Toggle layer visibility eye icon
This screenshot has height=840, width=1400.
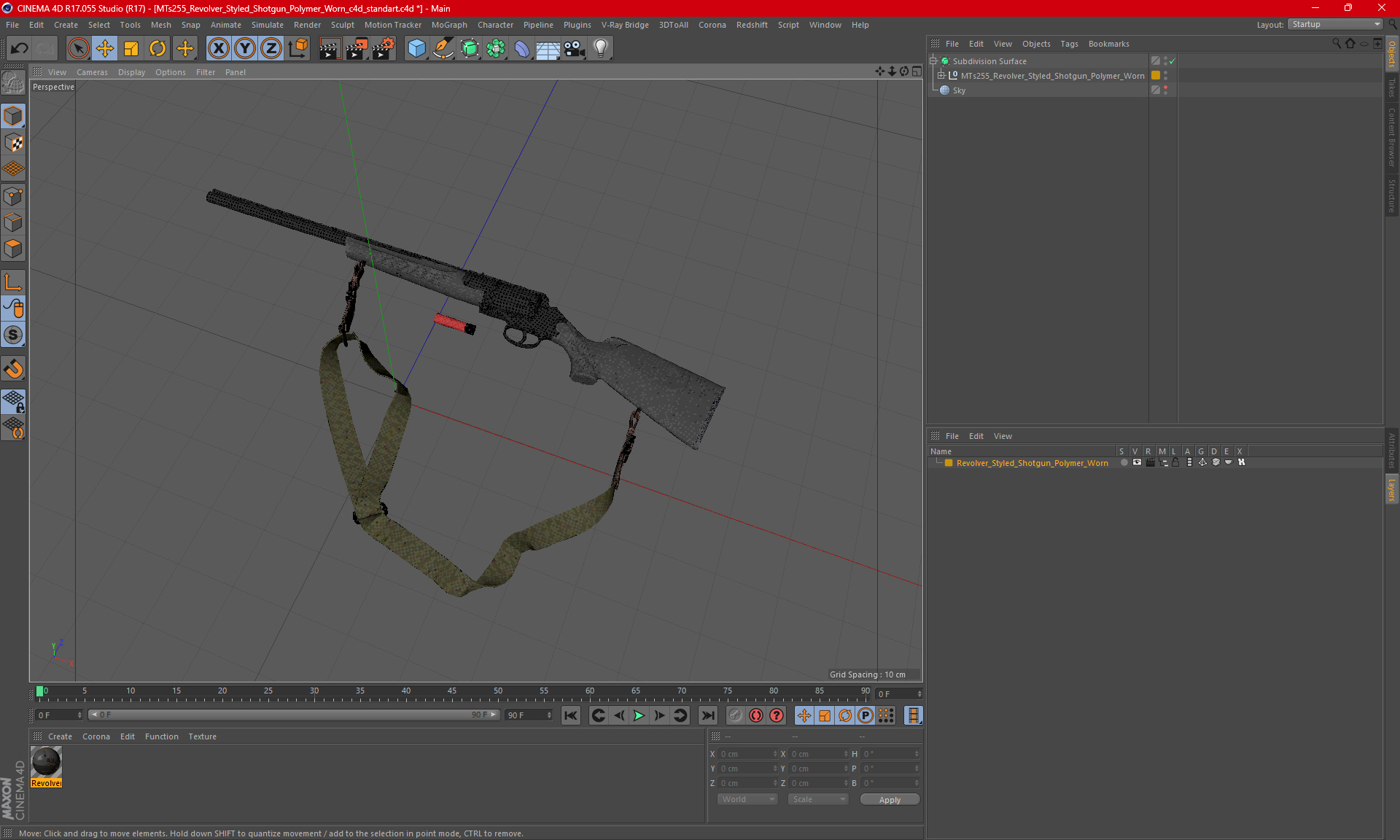pyautogui.click(x=1137, y=462)
